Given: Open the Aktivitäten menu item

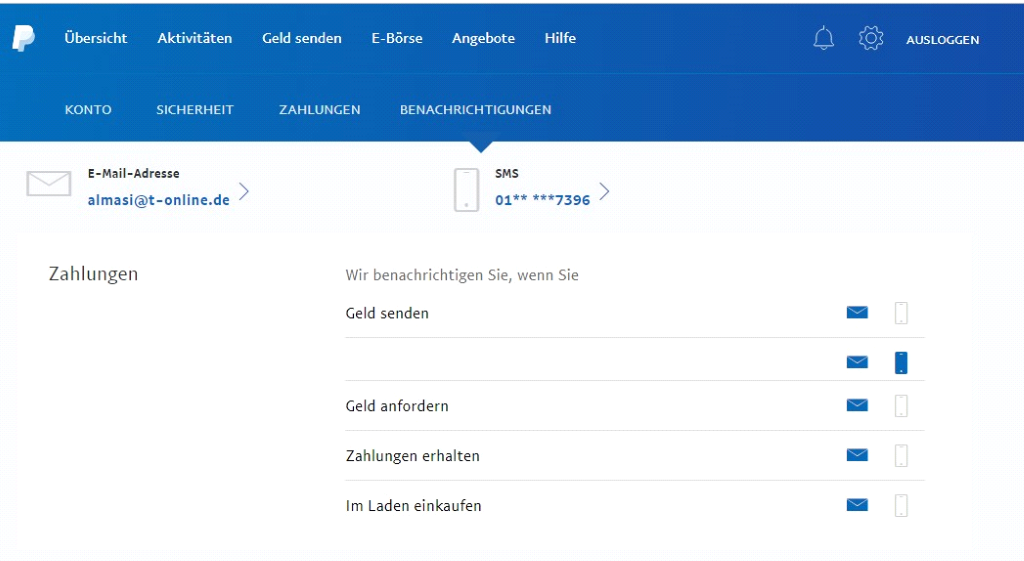Looking at the screenshot, I should 194,39.
